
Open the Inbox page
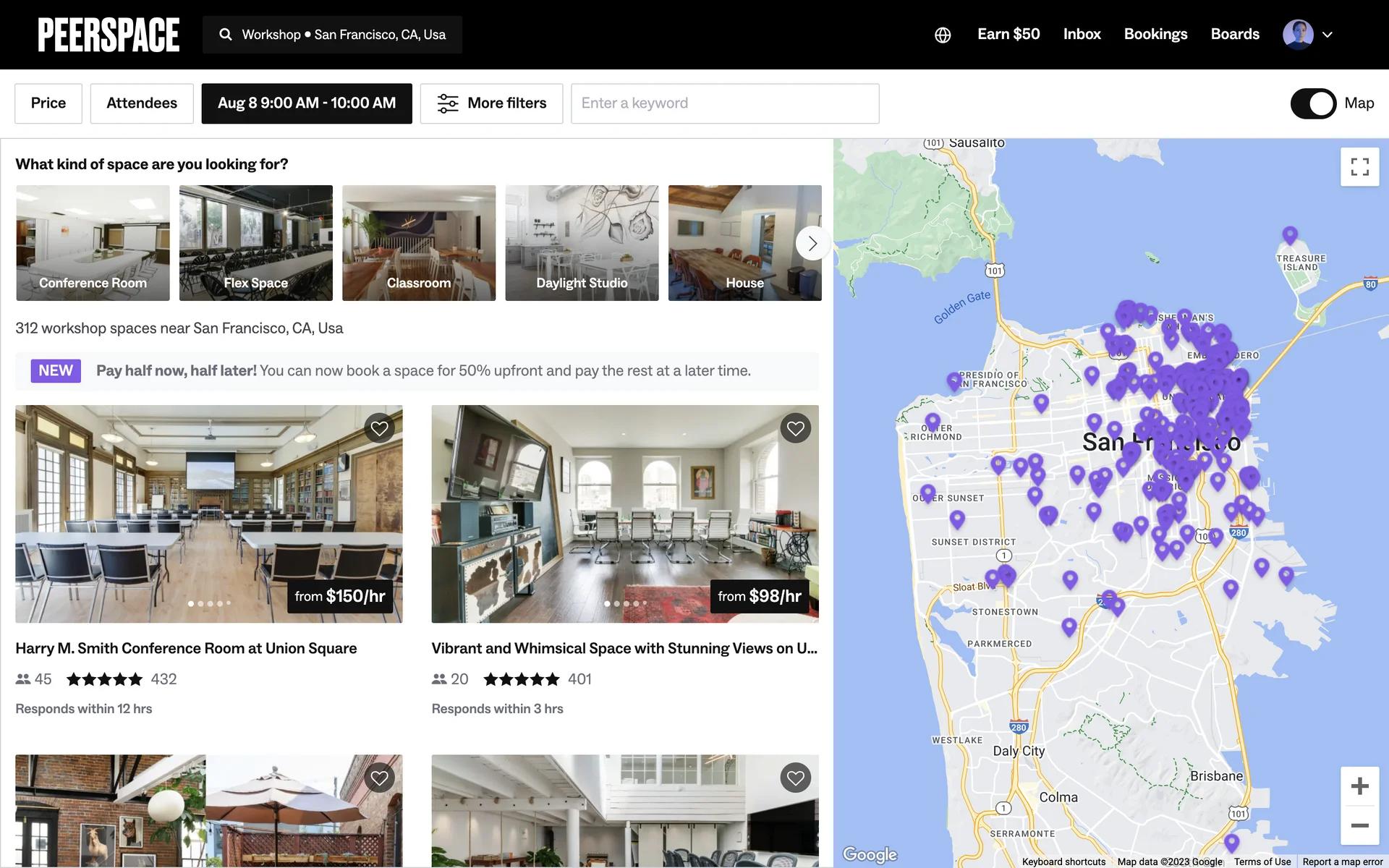(x=1082, y=34)
